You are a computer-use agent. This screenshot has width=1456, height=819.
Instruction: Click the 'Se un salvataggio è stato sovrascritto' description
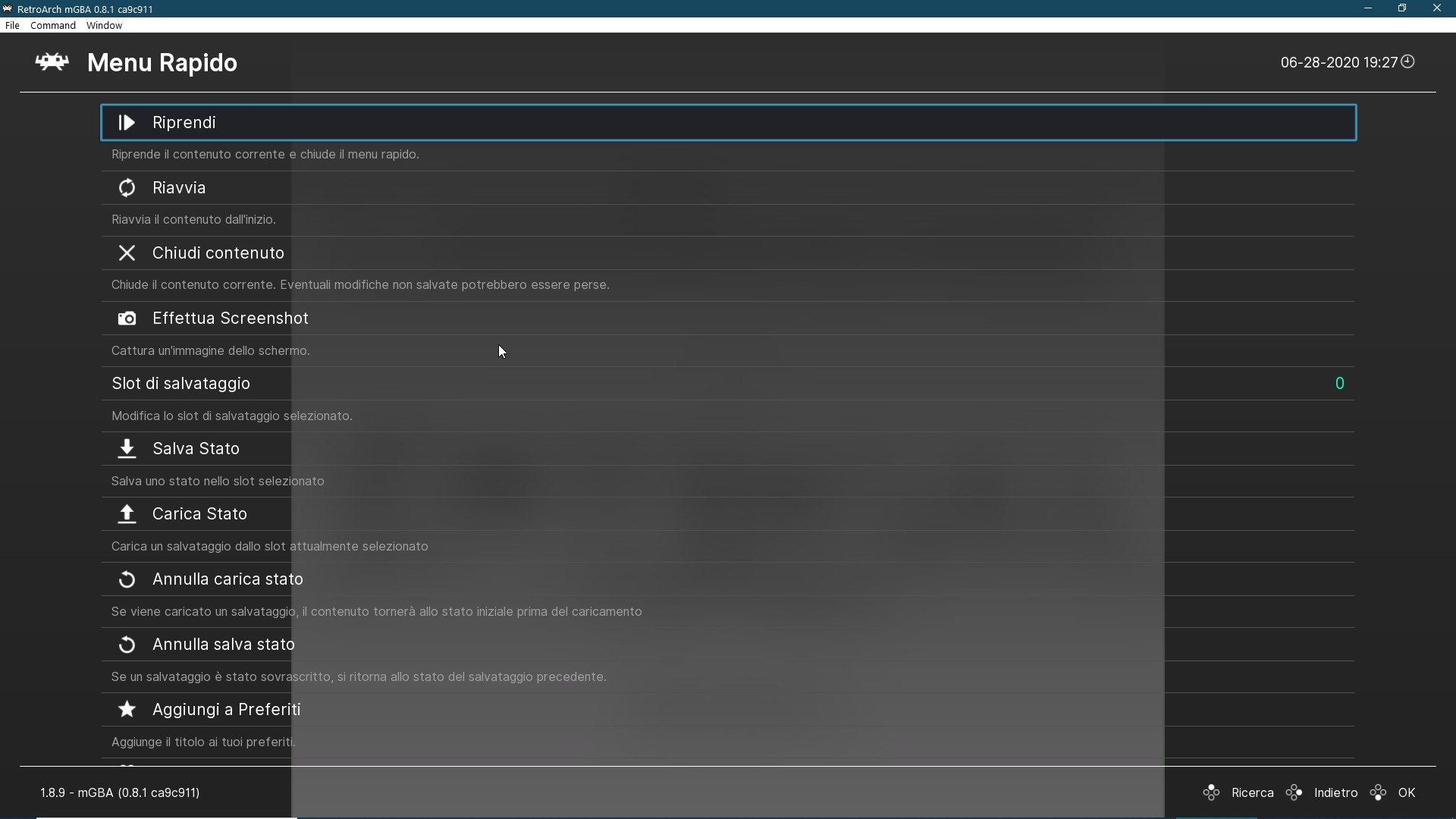click(359, 676)
